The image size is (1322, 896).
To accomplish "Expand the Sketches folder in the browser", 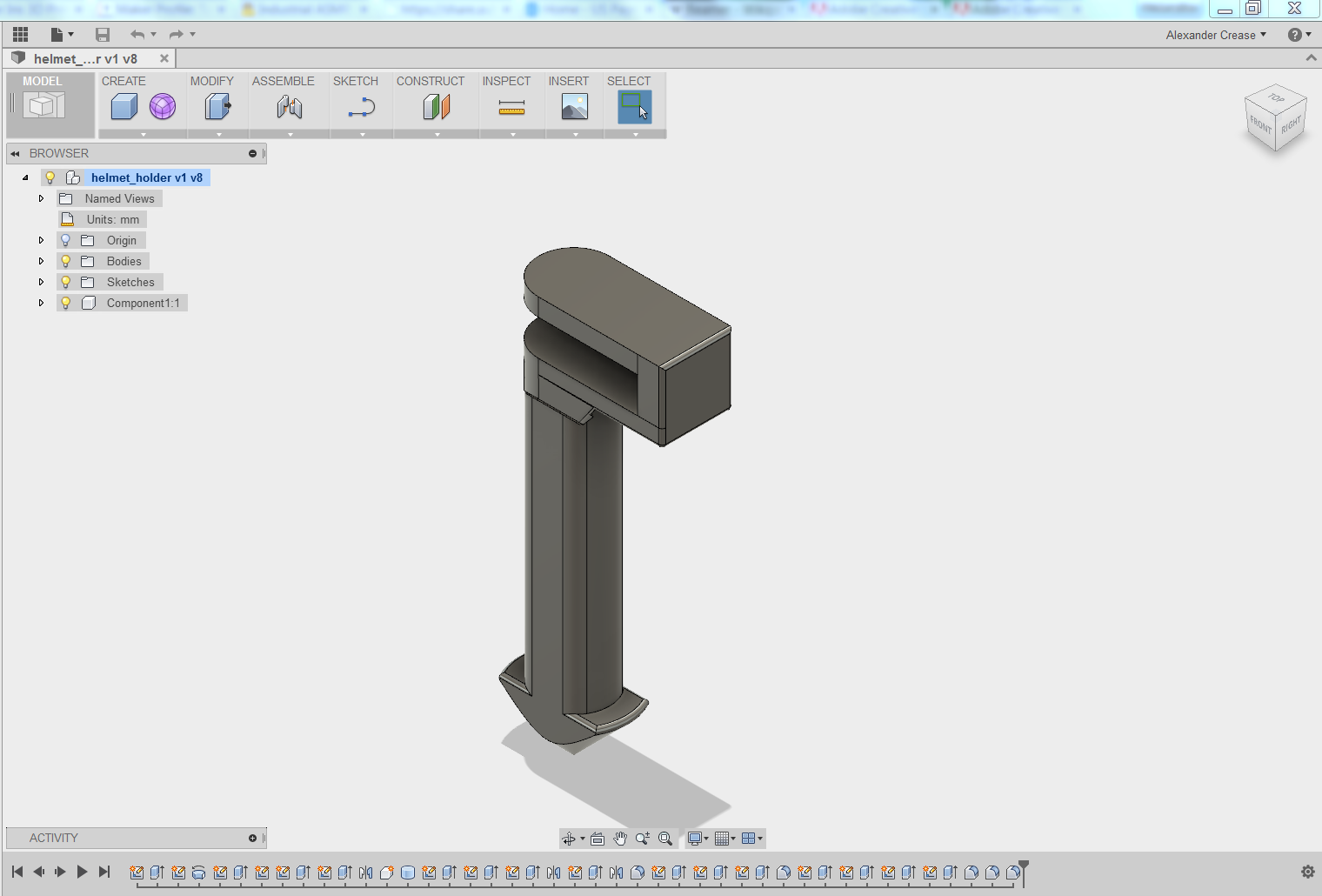I will coord(41,281).
